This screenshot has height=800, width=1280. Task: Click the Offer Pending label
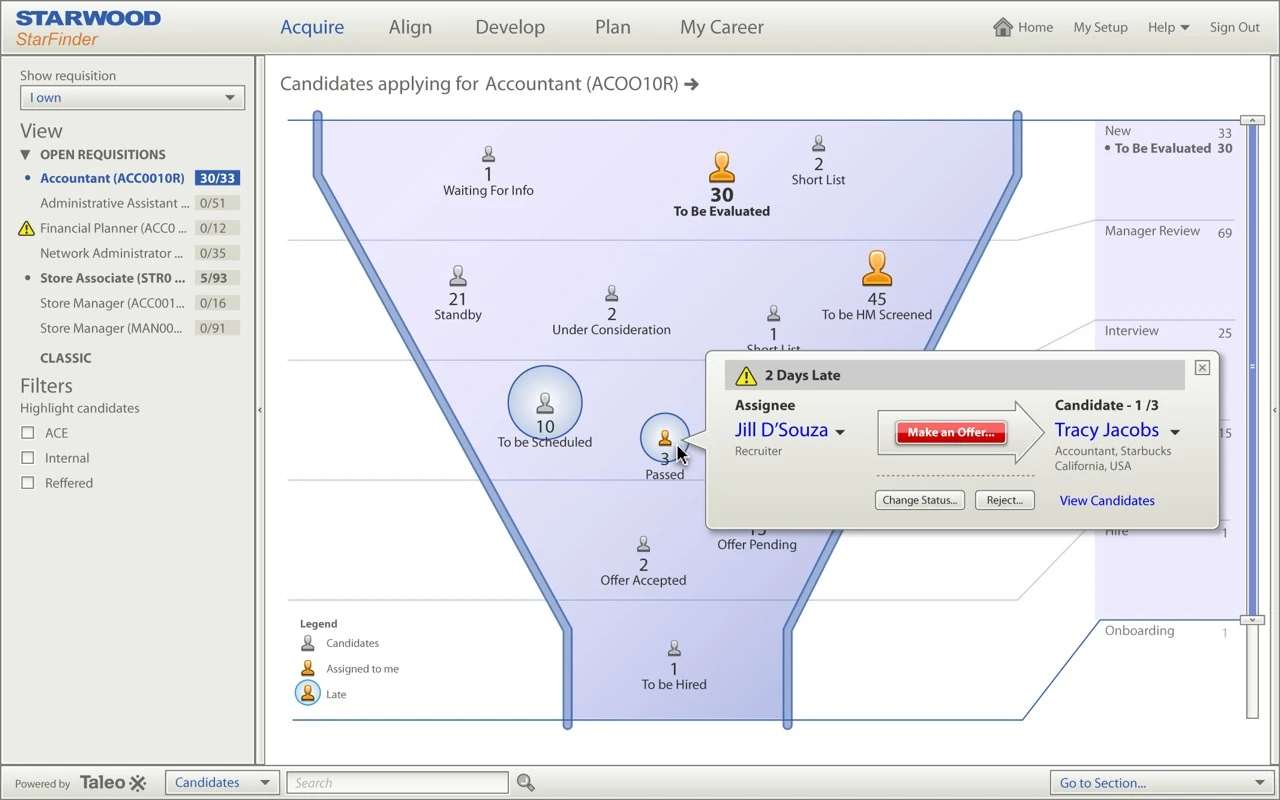click(x=757, y=545)
